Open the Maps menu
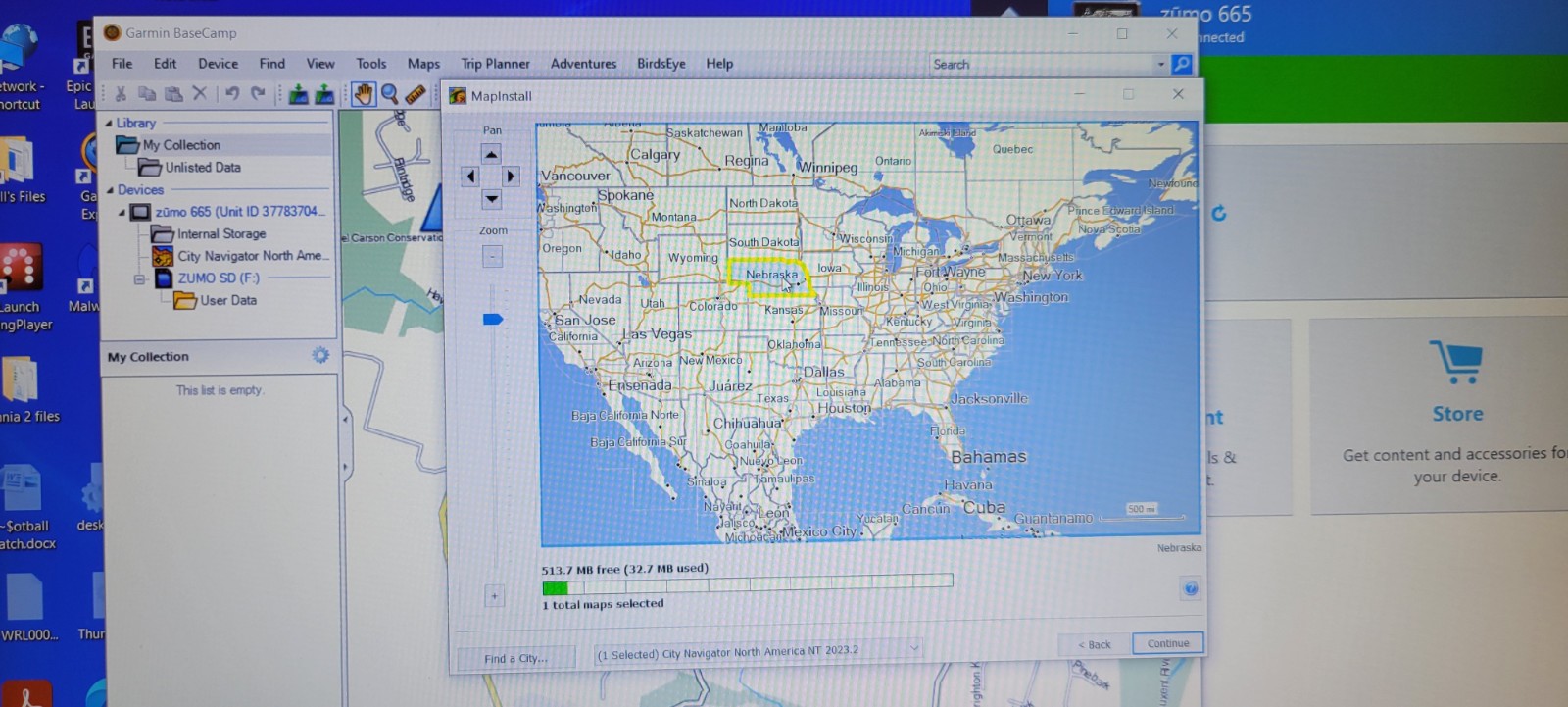 [423, 64]
